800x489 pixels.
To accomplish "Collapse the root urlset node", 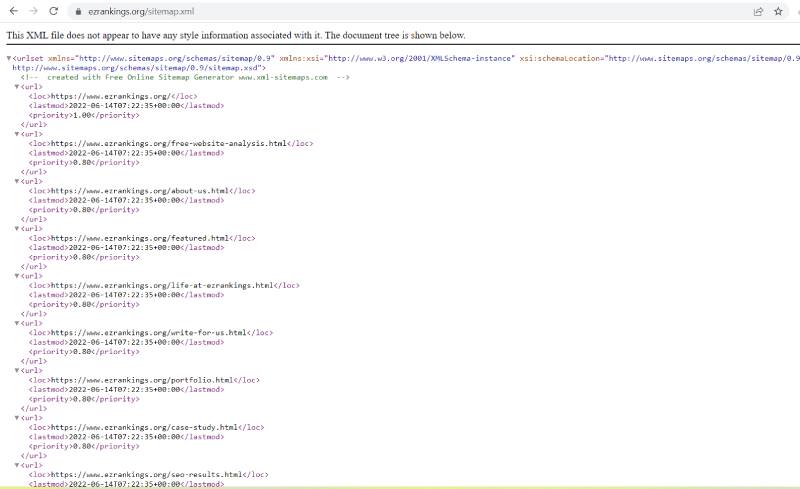I will click(x=9, y=59).
